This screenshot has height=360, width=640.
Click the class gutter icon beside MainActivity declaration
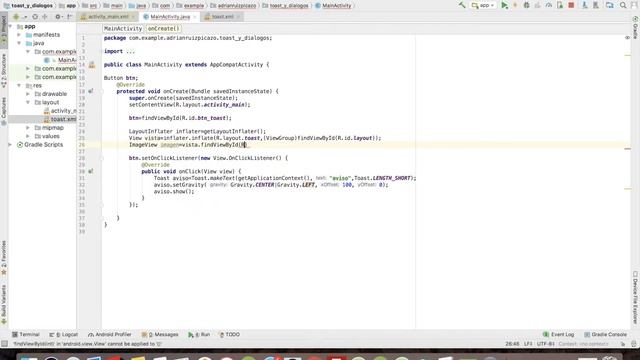click(x=92, y=65)
